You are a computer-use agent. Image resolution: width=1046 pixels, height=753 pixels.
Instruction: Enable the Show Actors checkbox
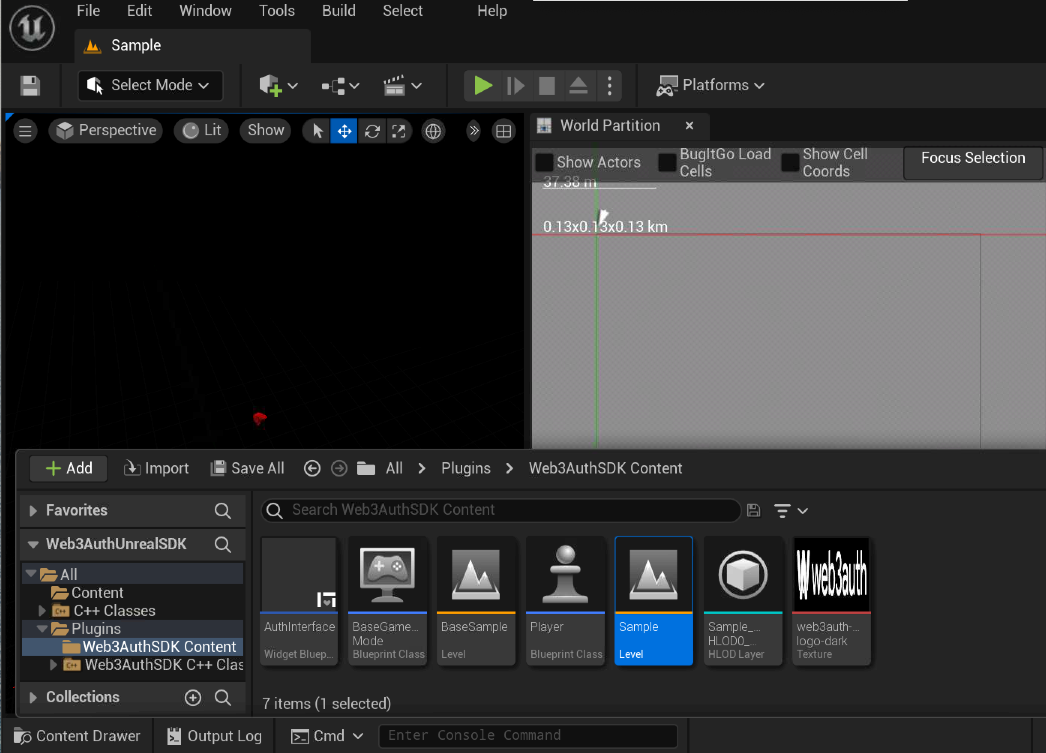coord(544,161)
